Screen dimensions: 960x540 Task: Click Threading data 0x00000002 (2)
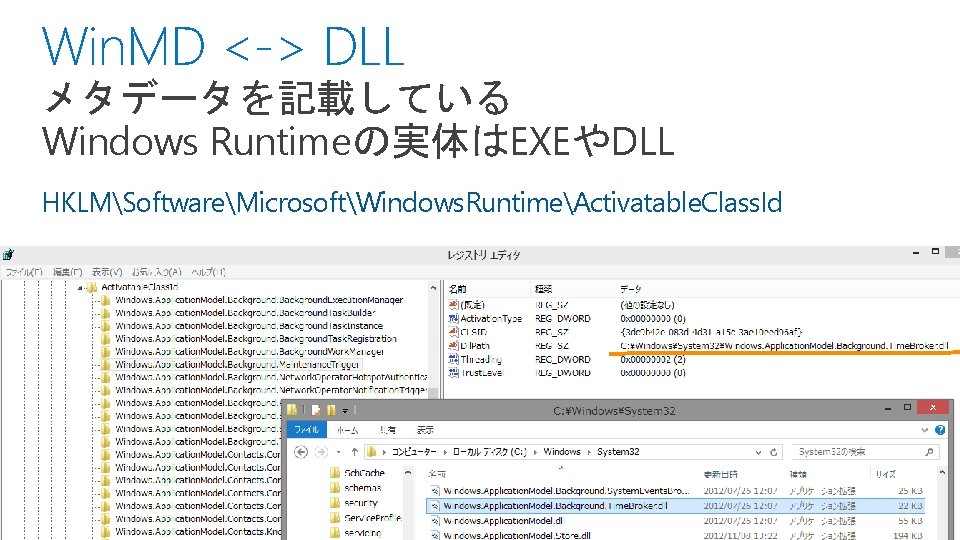point(653,359)
